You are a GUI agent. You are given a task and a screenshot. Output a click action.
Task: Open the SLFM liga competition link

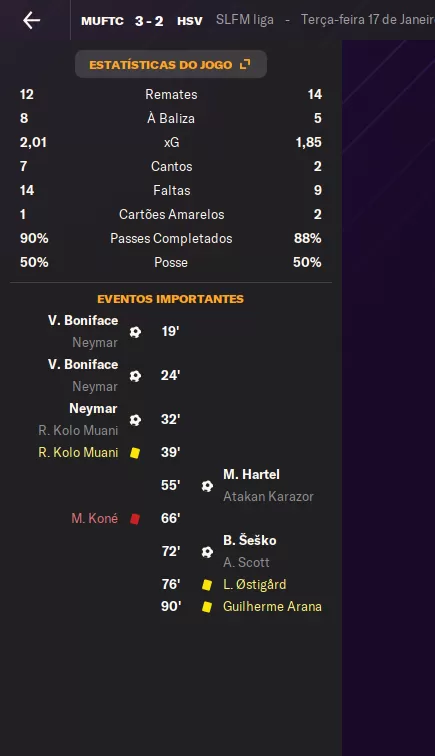(245, 20)
